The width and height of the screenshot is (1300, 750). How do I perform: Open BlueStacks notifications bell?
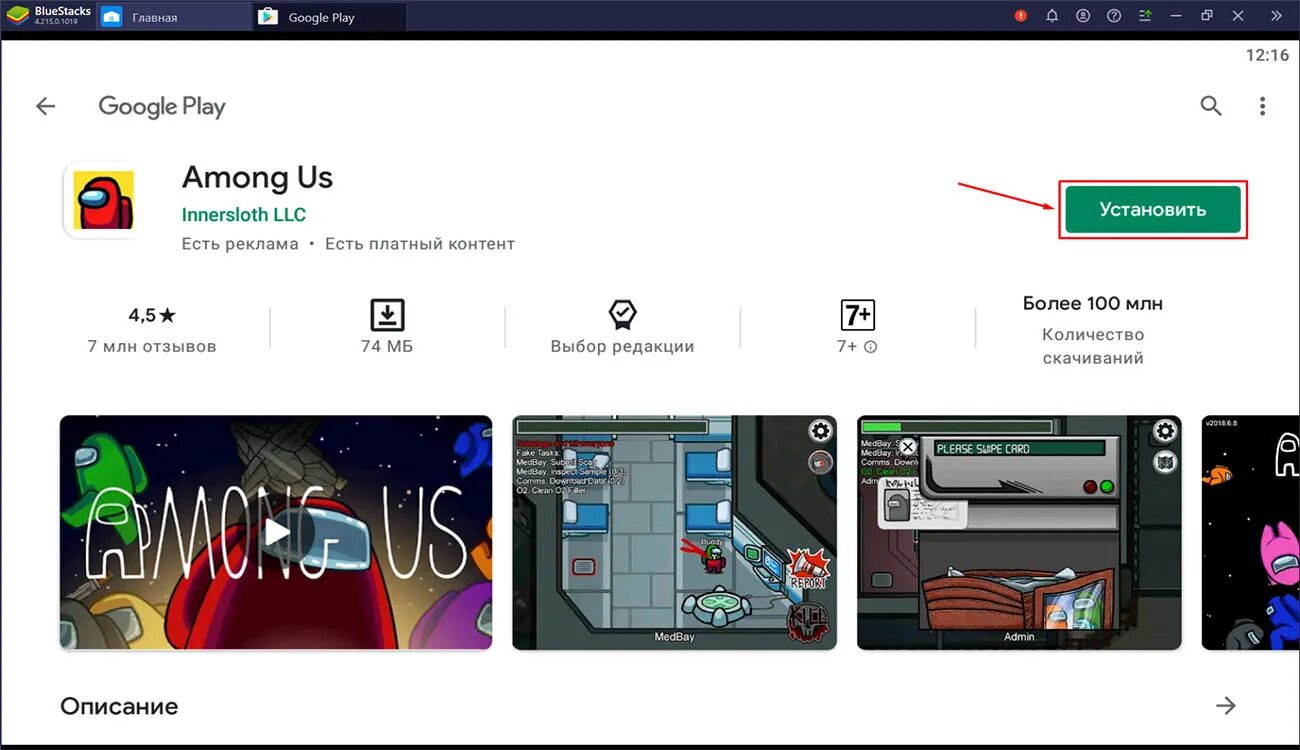point(1052,16)
